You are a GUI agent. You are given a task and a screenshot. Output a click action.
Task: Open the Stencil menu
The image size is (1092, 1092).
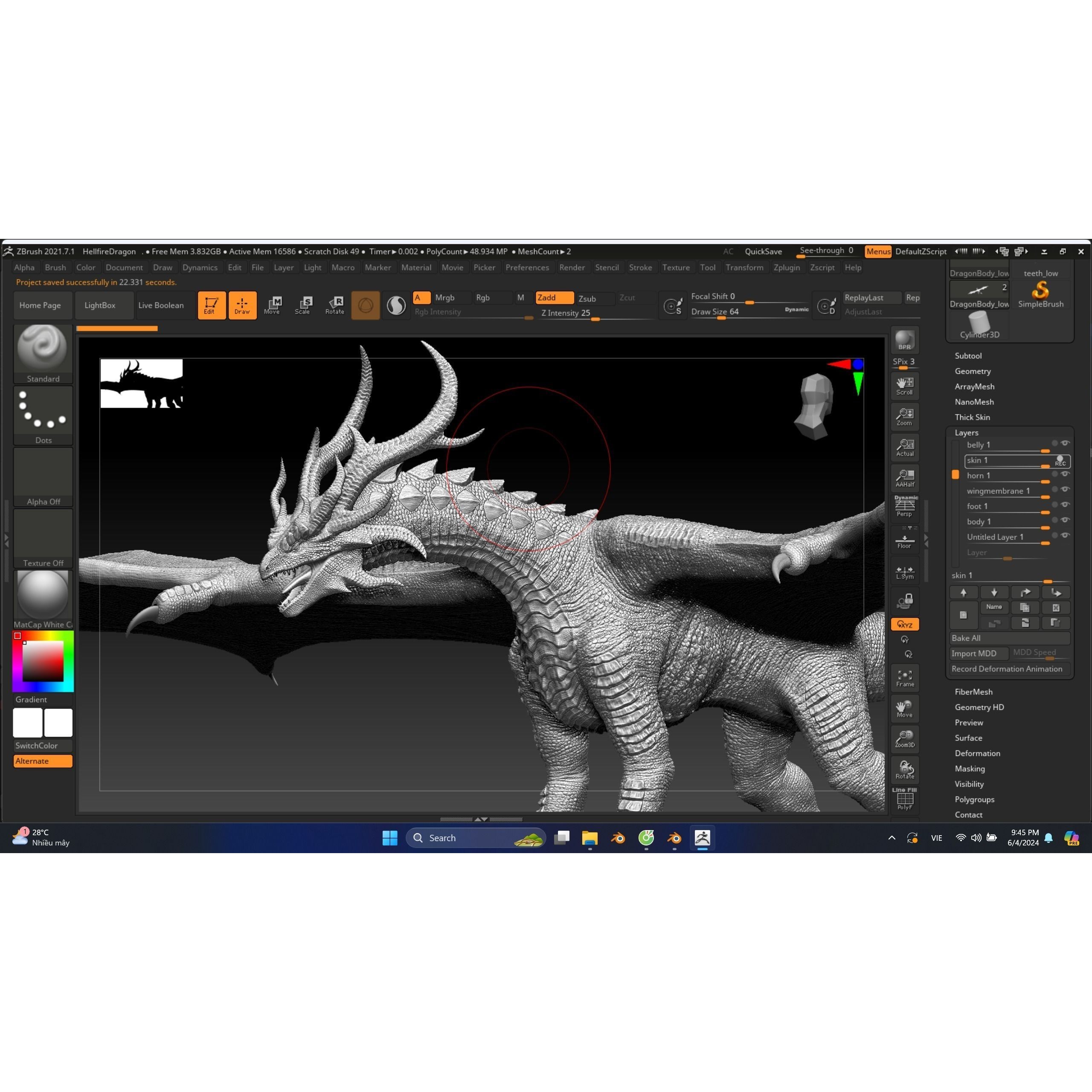(607, 267)
